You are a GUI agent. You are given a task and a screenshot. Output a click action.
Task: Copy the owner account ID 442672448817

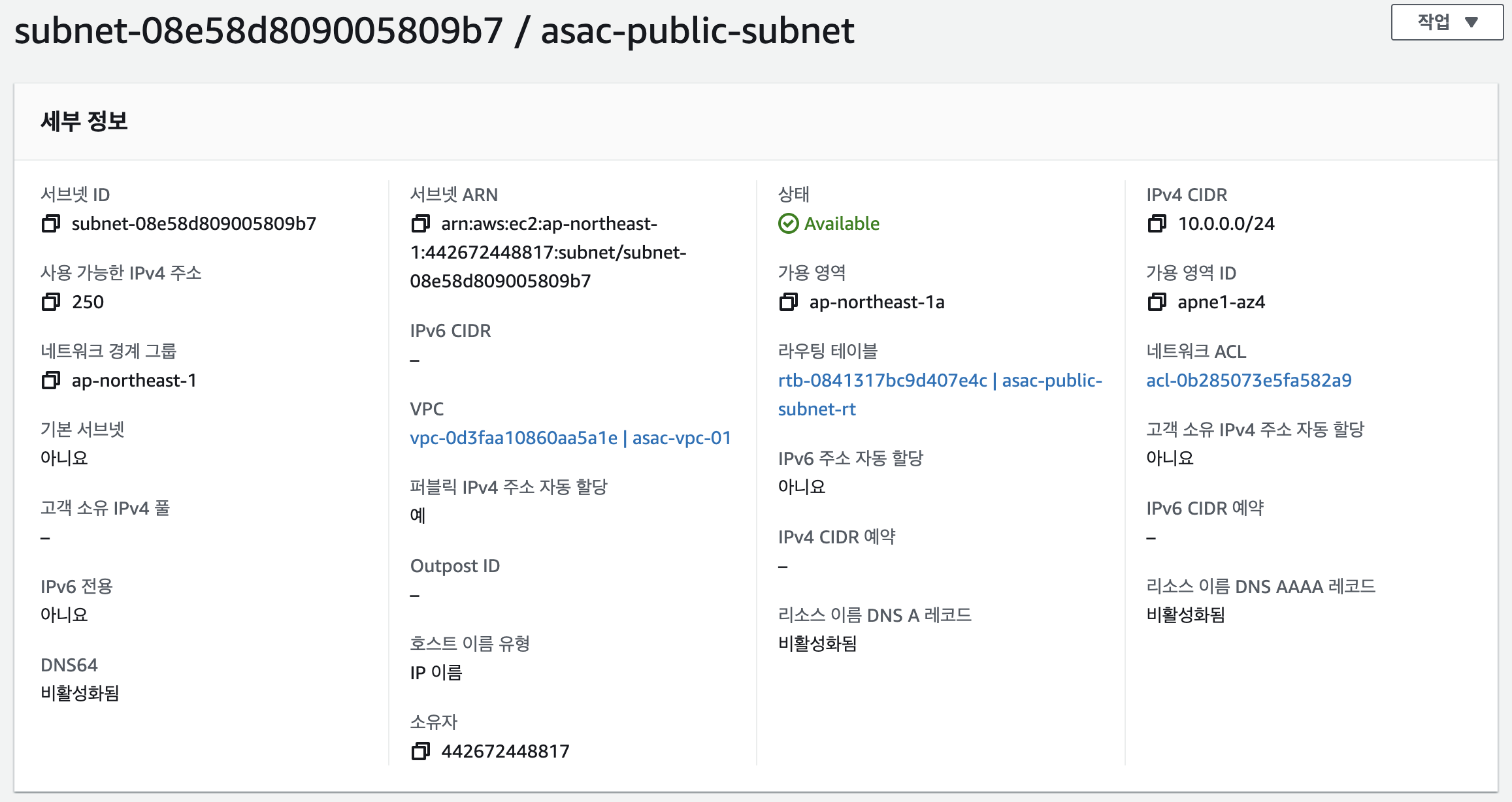[421, 752]
